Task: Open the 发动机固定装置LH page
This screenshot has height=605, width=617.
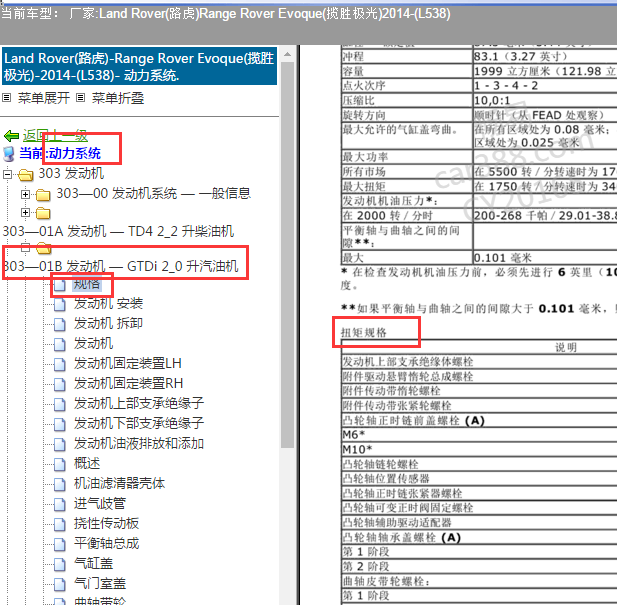Action: point(127,363)
